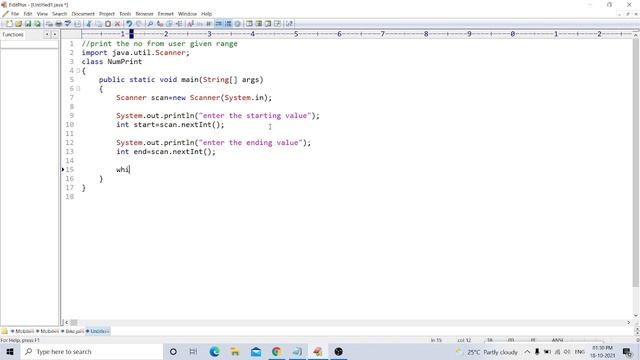This screenshot has width=640, height=360.
Task: Open Microsoft Edge from the taskbar
Action: point(214,351)
